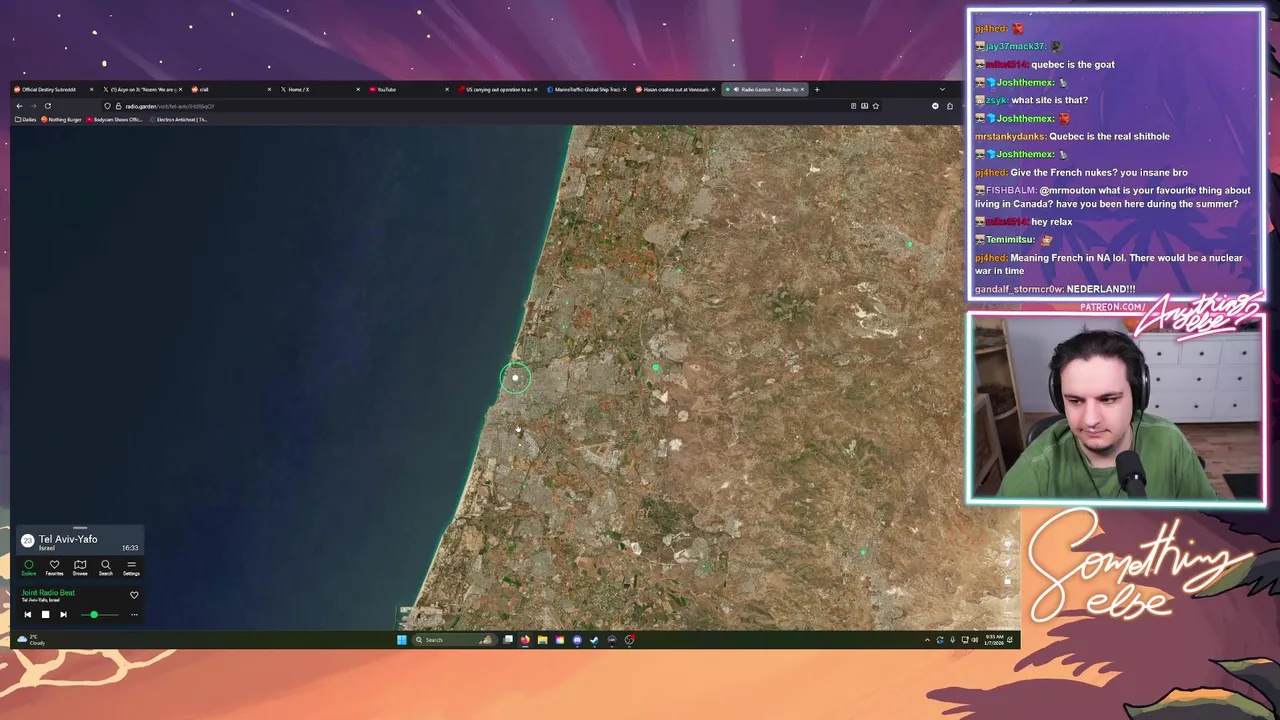Reload the Radio Garden page
Screen dimensions: 1280x720
47,106
